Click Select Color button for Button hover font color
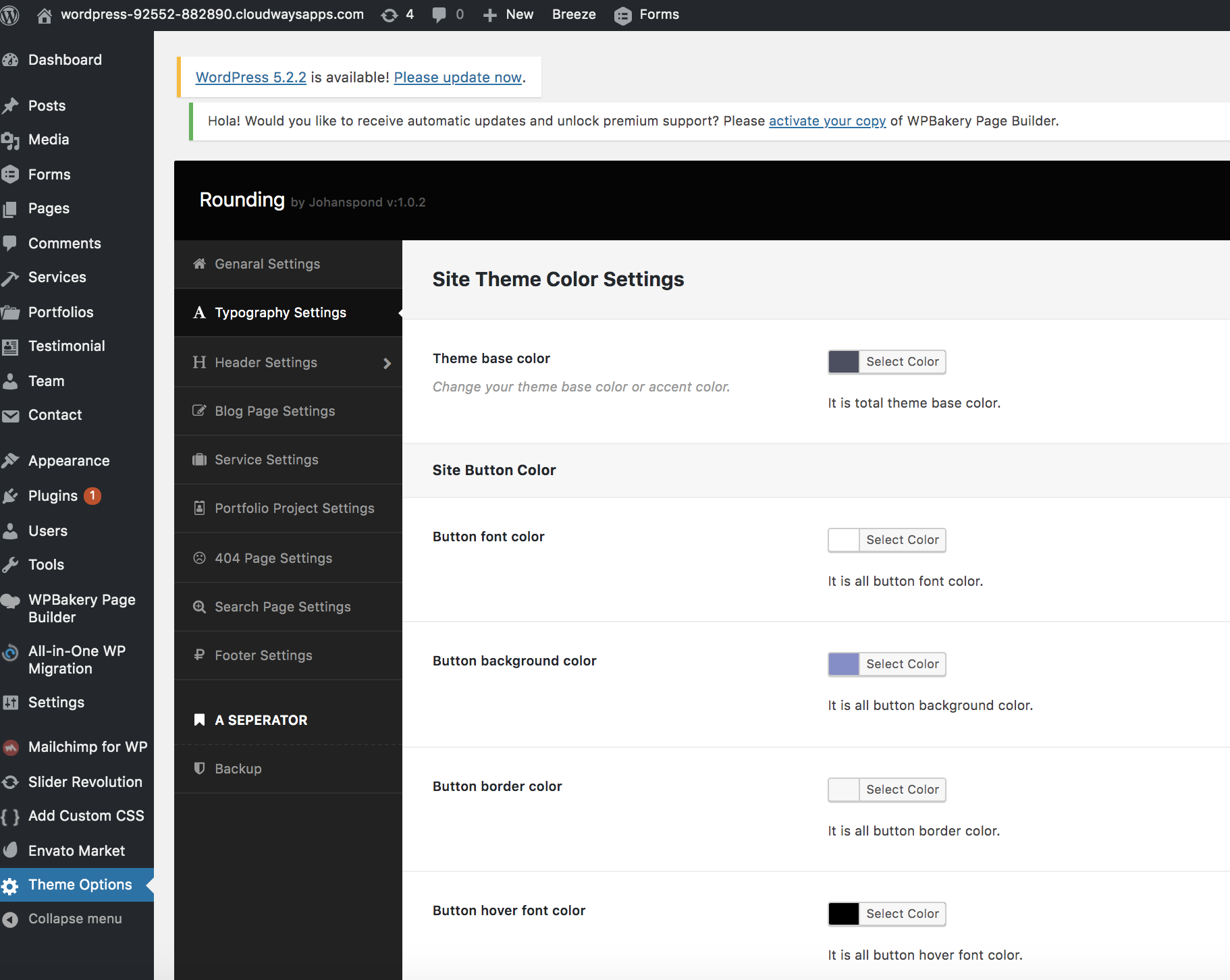Image resolution: width=1230 pixels, height=980 pixels. tap(903, 914)
